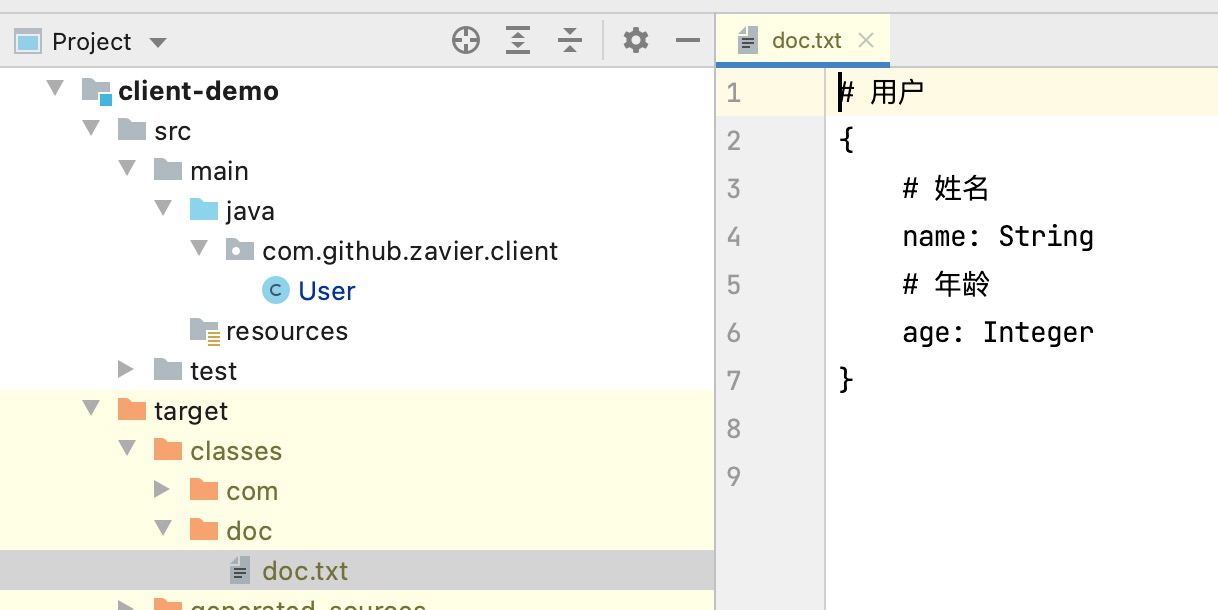Open the Project panel settings gear
The width and height of the screenshot is (1218, 610).
[636, 41]
